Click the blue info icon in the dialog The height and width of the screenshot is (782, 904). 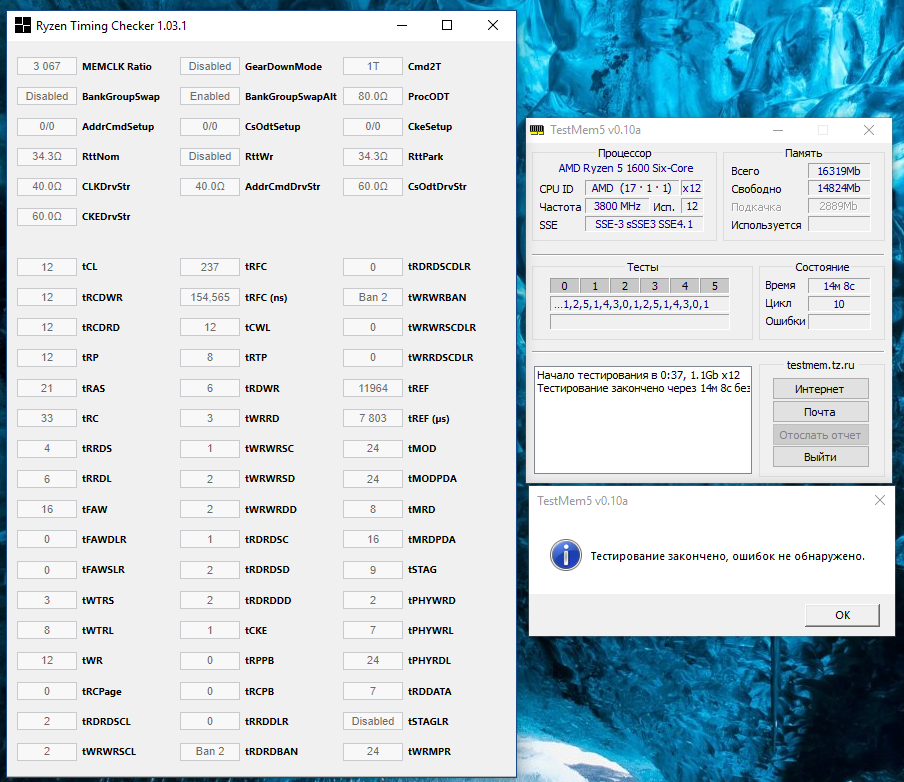pos(566,555)
